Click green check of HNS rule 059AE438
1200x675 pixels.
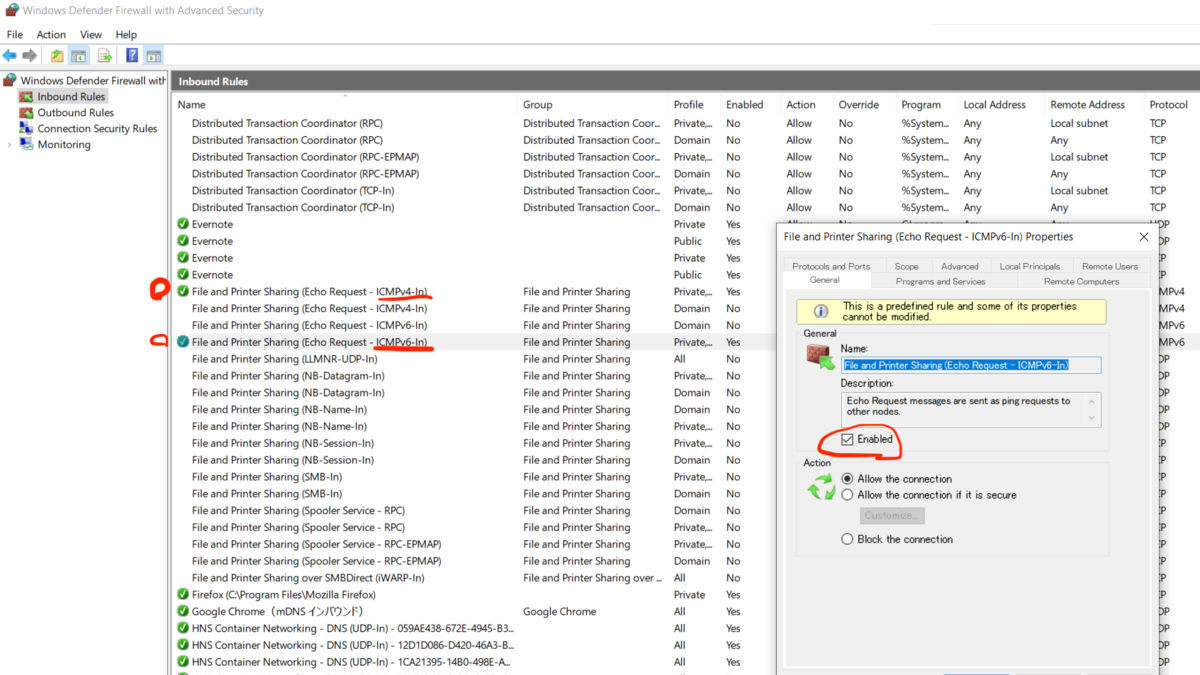[x=183, y=628]
